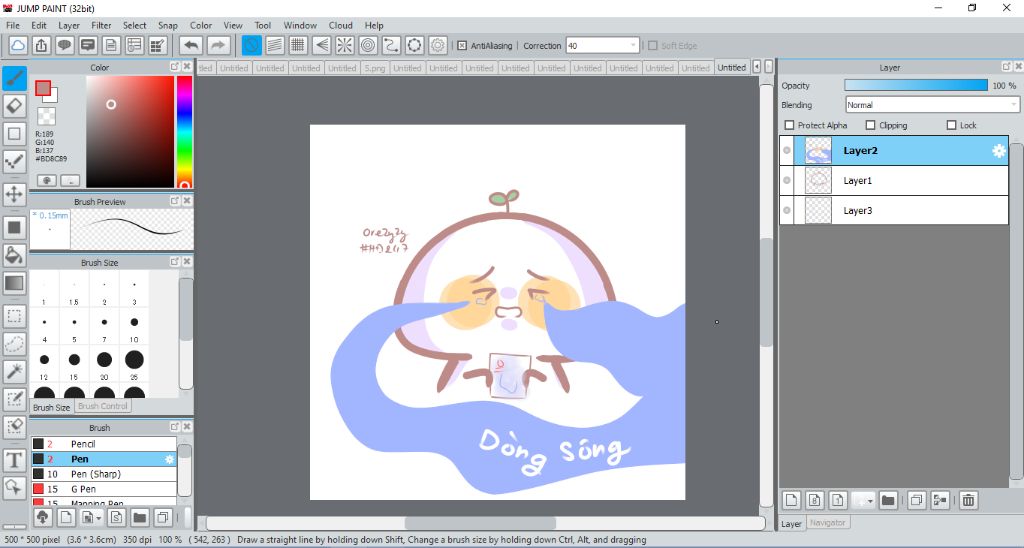Toggle visibility of Layer1
Screen dimensions: 1024x548
(787, 181)
